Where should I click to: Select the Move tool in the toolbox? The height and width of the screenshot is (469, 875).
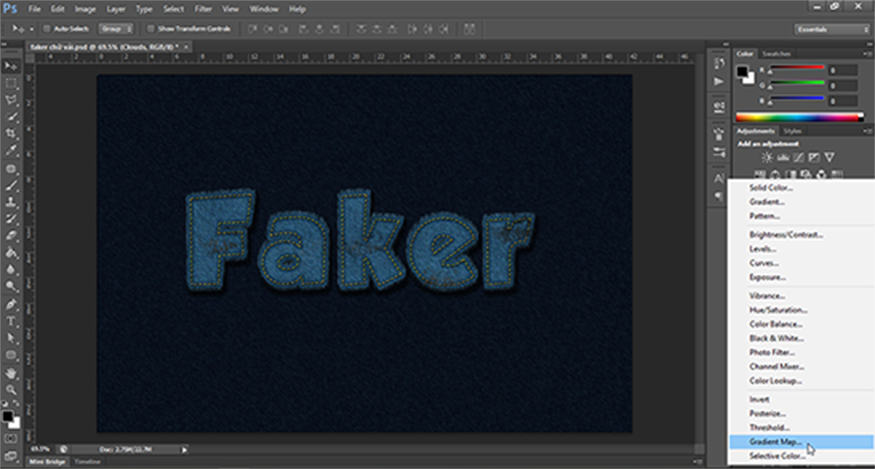point(11,65)
